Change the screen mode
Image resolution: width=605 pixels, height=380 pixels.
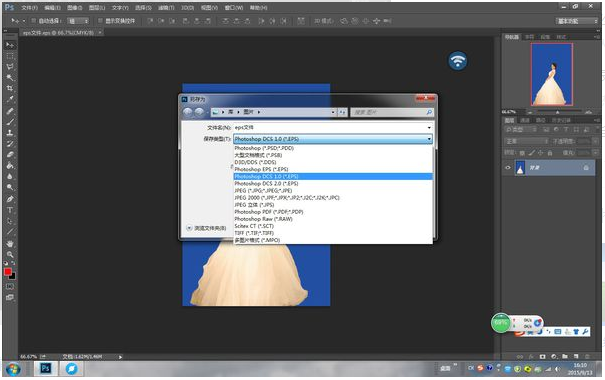tap(10, 297)
